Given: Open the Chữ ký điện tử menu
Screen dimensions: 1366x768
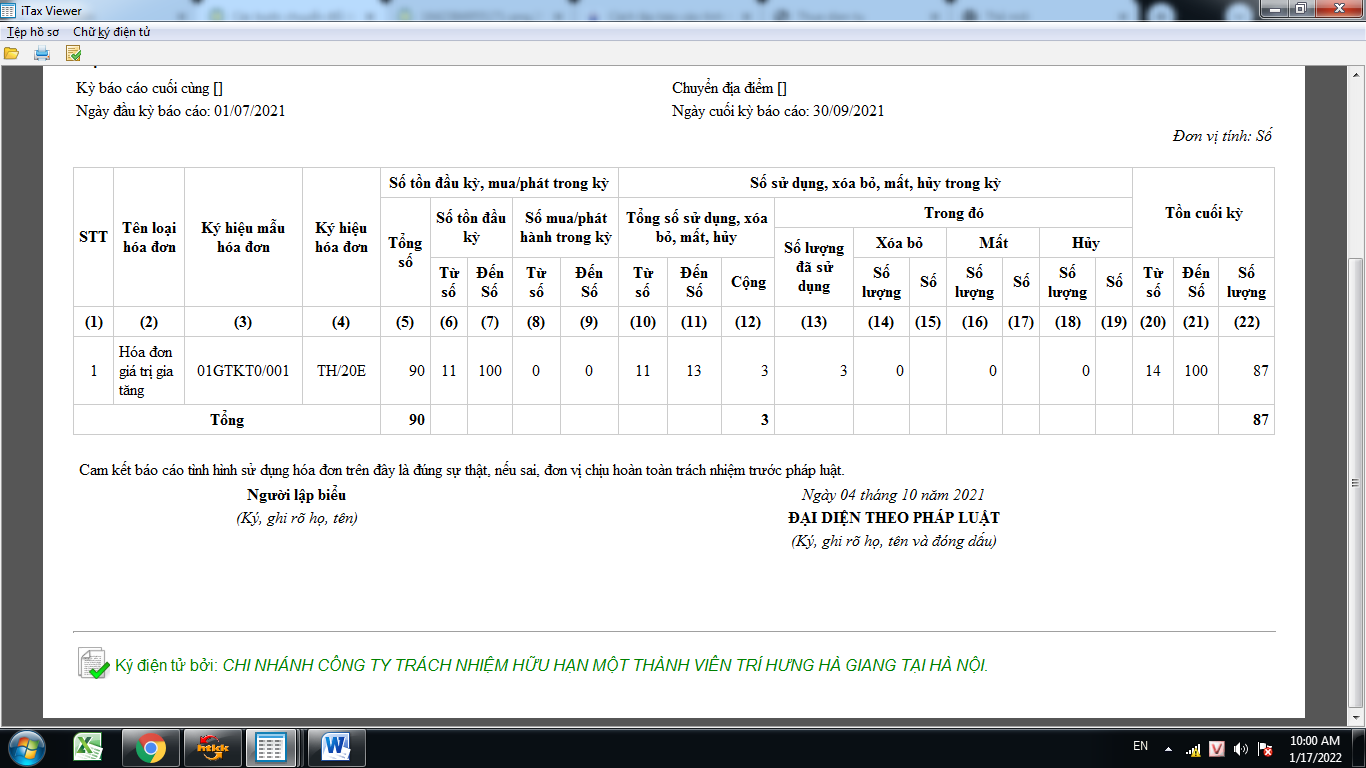Looking at the screenshot, I should [x=111, y=32].
